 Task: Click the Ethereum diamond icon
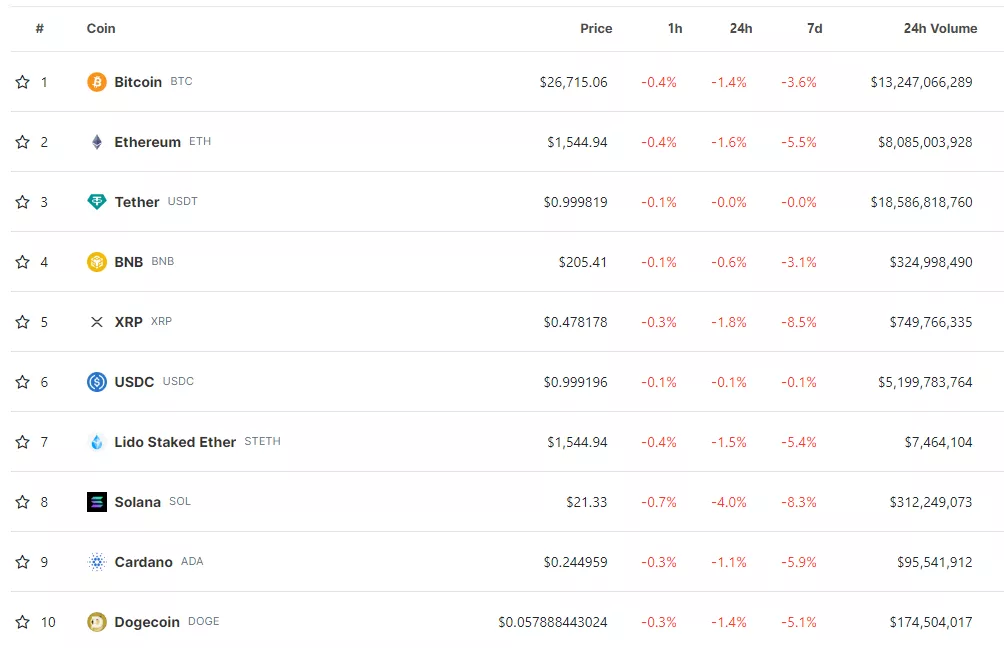pos(97,142)
